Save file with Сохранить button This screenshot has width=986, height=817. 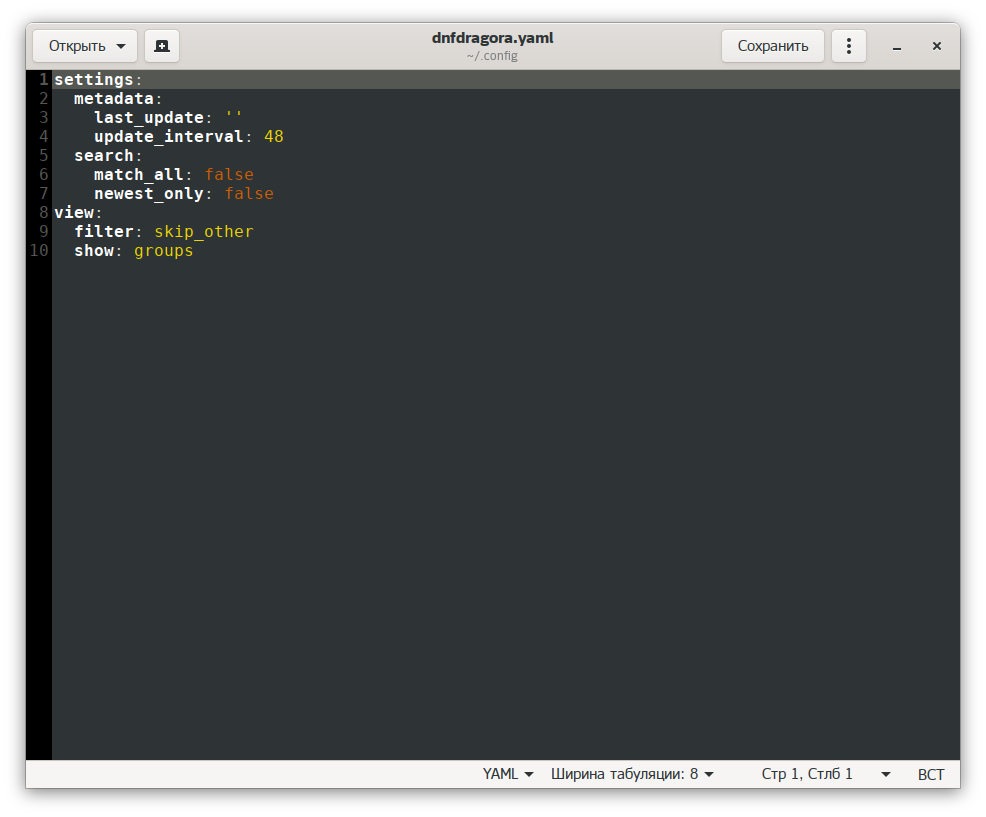tap(772, 46)
